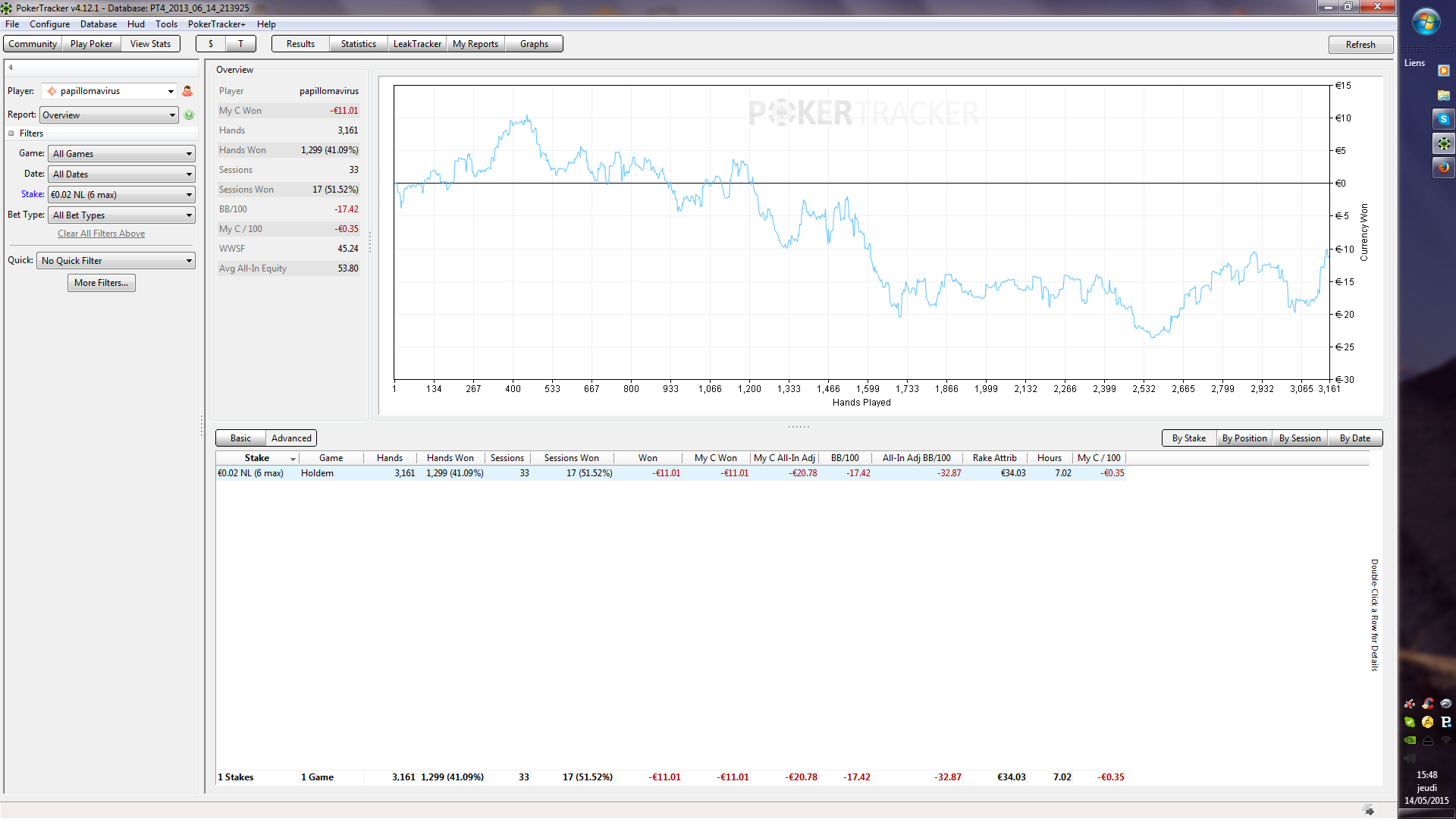The height and width of the screenshot is (819, 1456).
Task: Click the Windows Start orb
Action: pyautogui.click(x=1426, y=21)
